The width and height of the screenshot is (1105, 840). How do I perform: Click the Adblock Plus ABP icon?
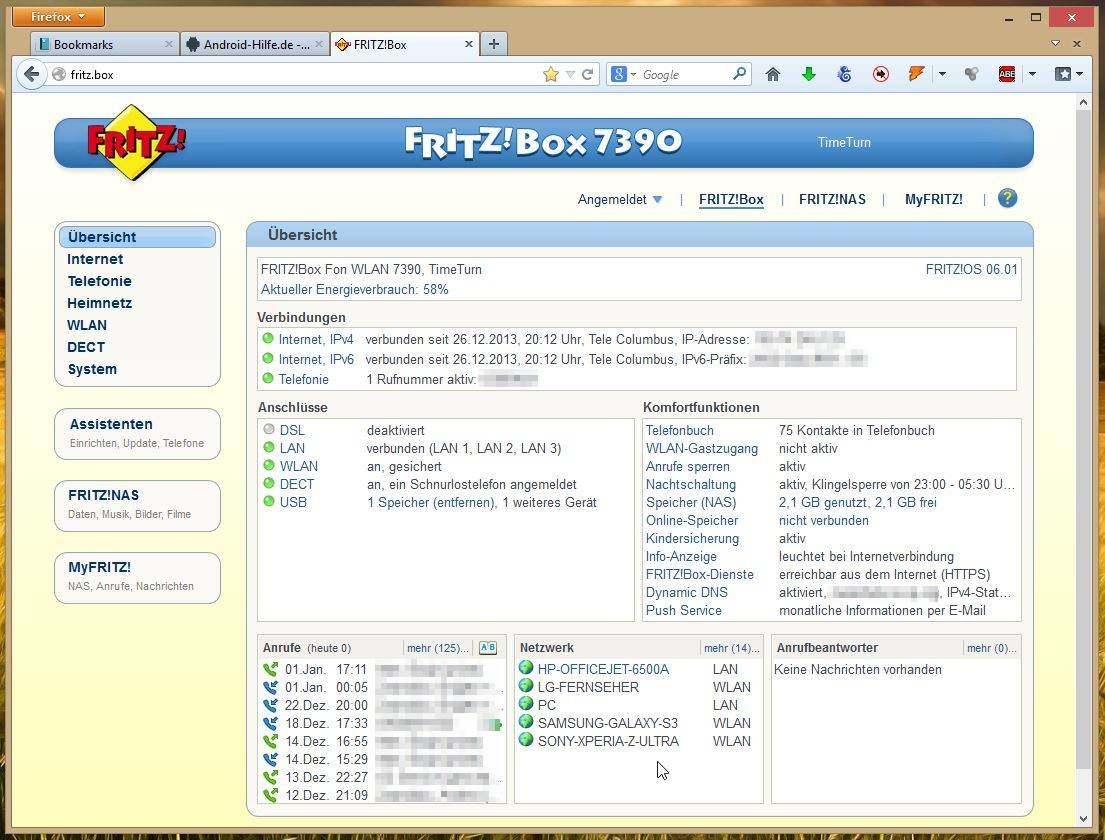(x=1007, y=74)
